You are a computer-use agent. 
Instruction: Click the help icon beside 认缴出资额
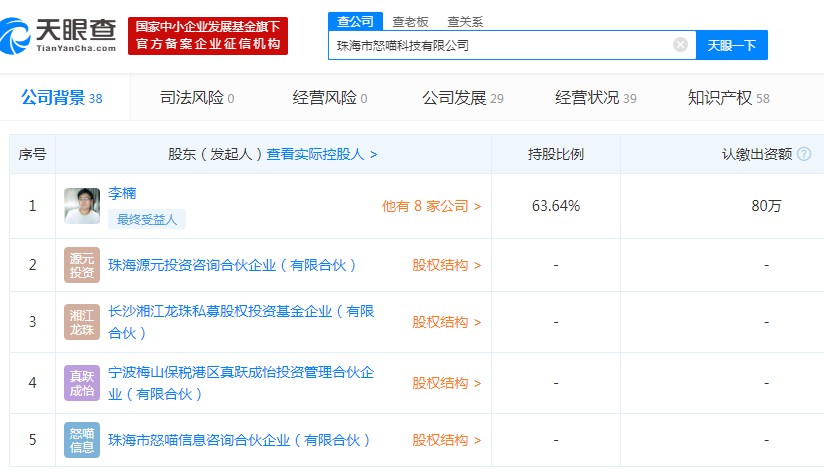point(804,154)
